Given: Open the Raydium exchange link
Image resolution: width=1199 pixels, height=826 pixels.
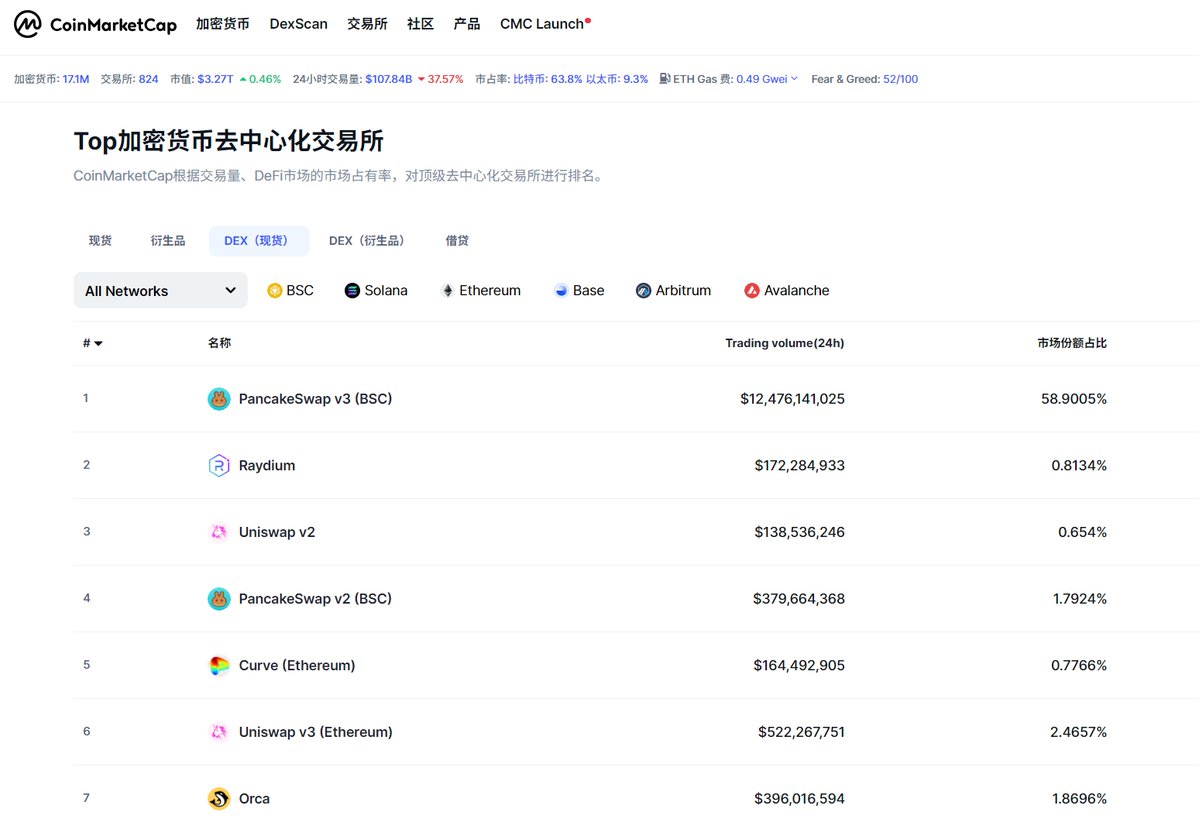Looking at the screenshot, I should [x=267, y=465].
